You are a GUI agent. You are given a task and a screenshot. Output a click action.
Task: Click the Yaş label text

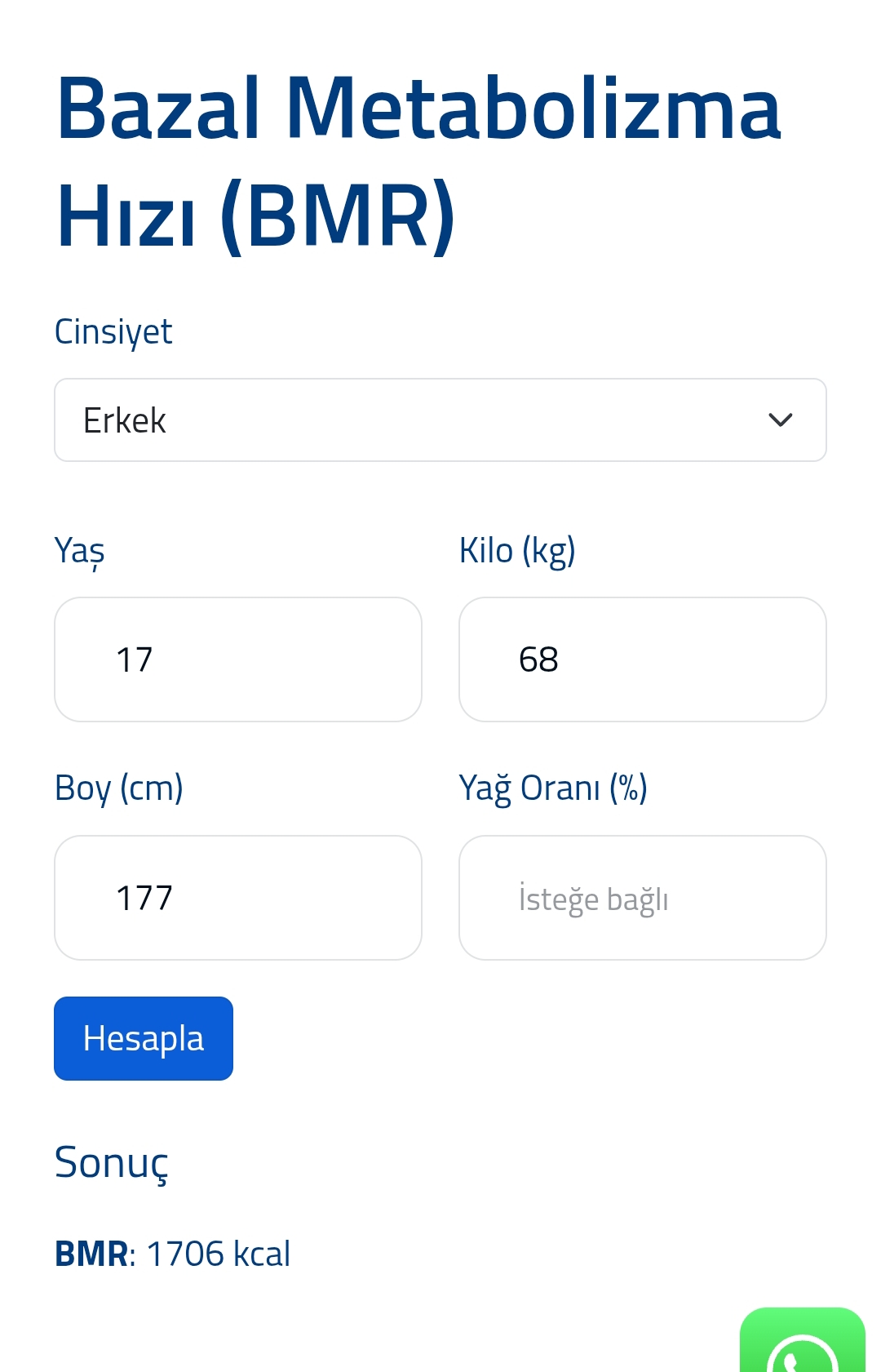click(x=79, y=551)
